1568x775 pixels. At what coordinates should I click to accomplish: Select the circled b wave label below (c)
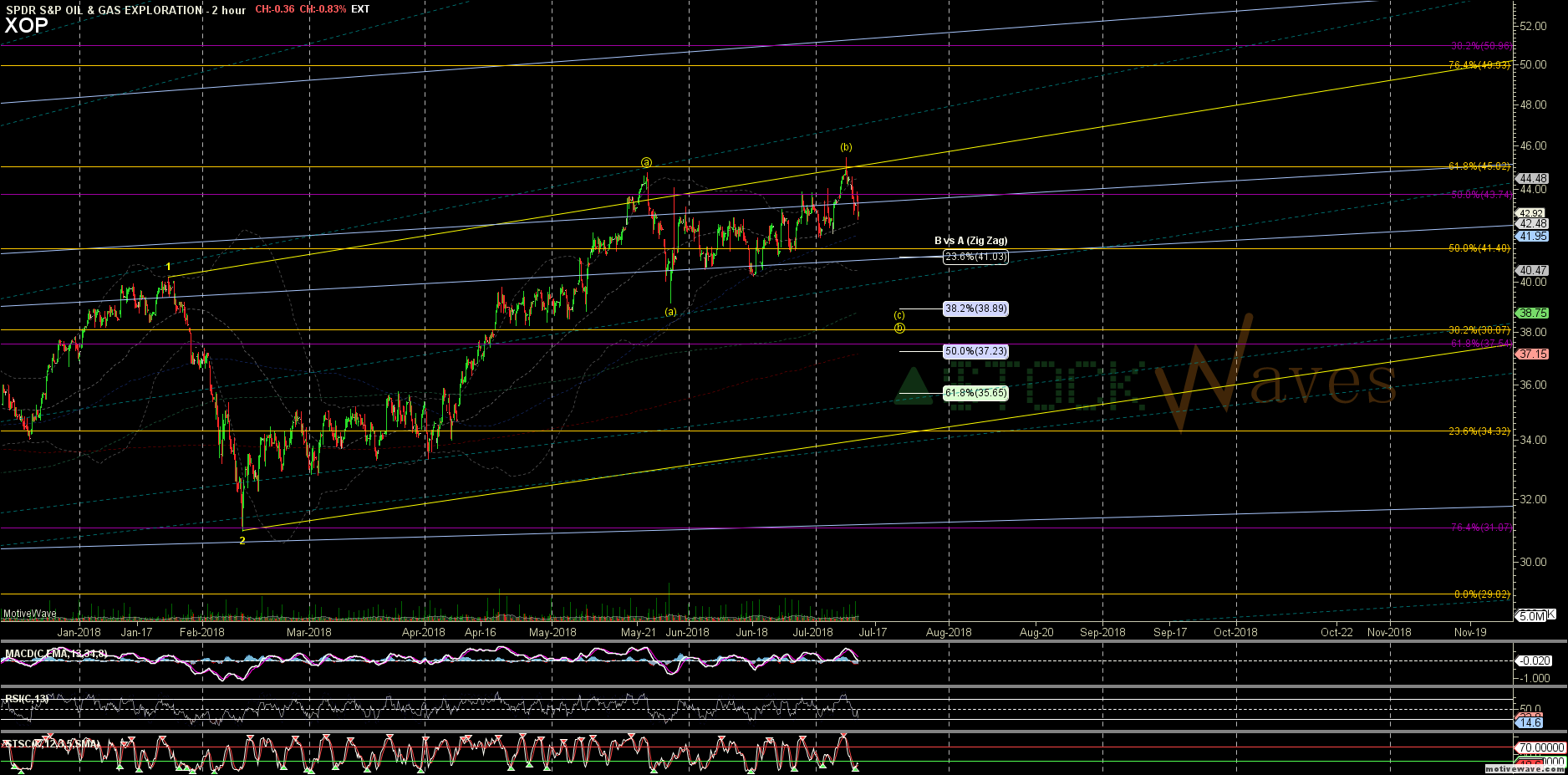click(899, 328)
